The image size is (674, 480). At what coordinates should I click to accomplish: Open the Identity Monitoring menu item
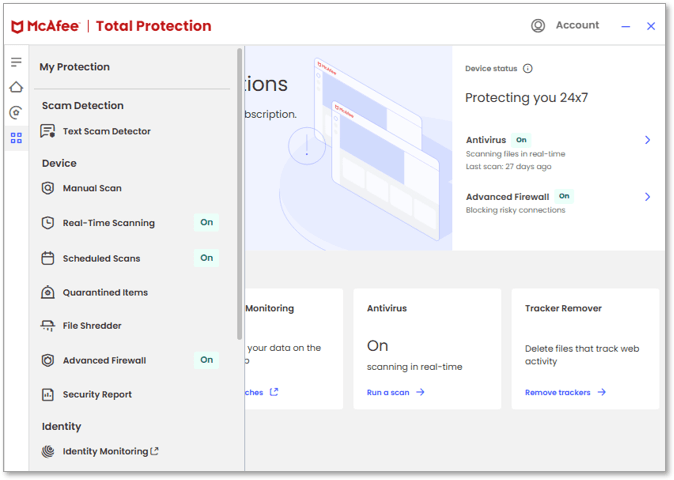click(x=105, y=452)
